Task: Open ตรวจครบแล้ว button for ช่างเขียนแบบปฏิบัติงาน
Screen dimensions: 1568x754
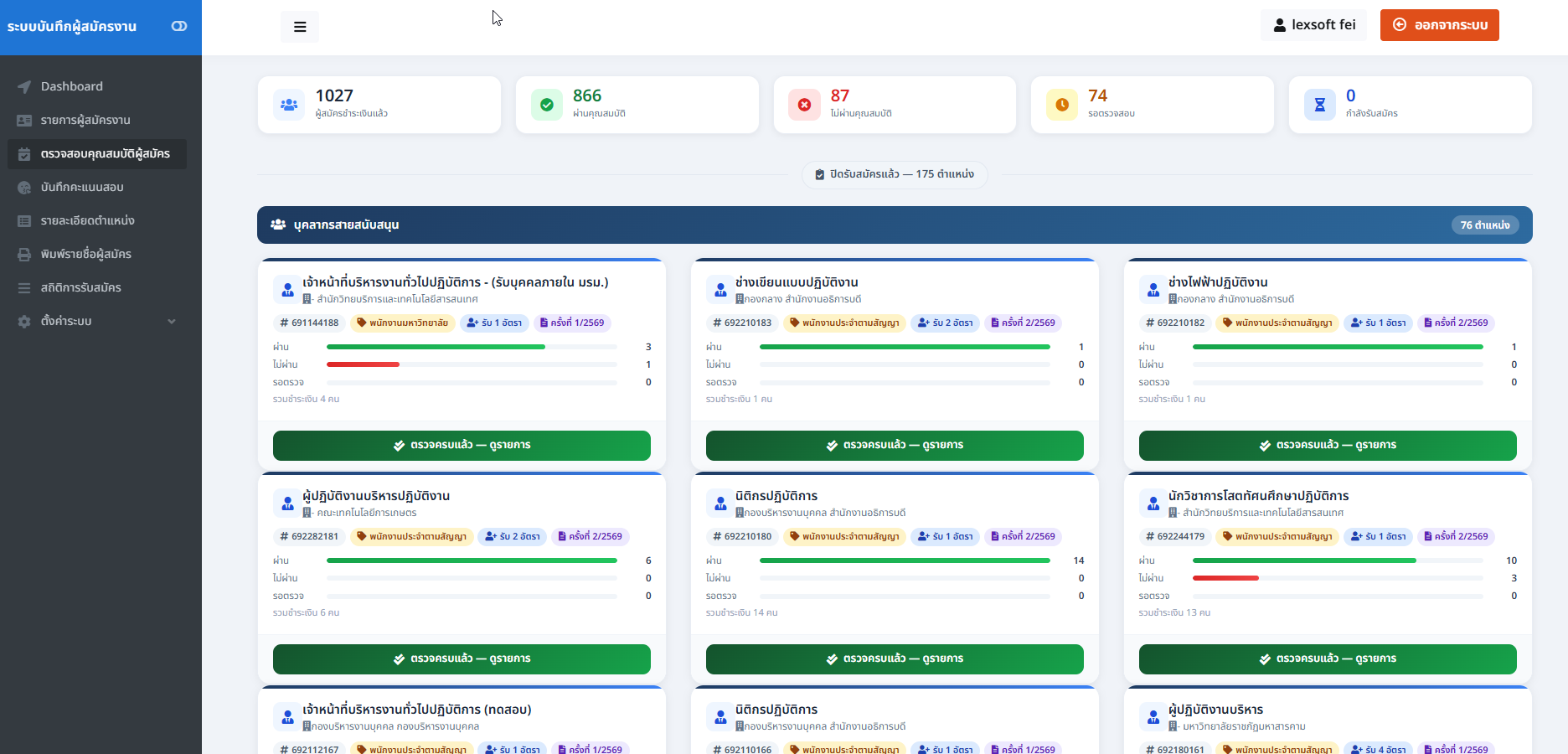Action: 895,446
